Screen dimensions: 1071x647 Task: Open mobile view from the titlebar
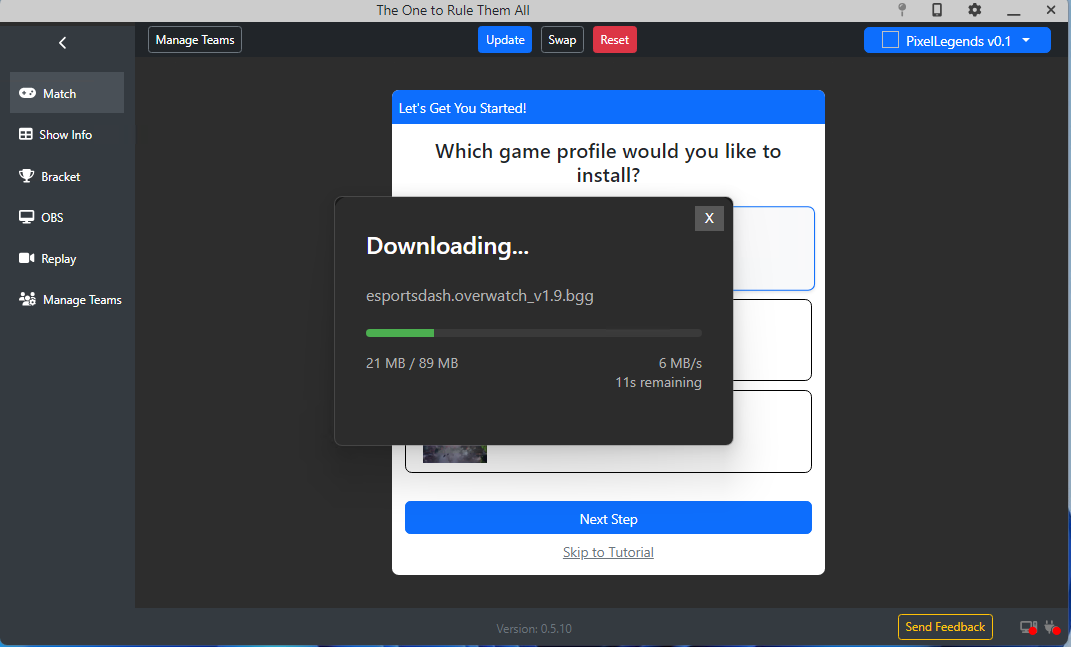[x=937, y=9]
